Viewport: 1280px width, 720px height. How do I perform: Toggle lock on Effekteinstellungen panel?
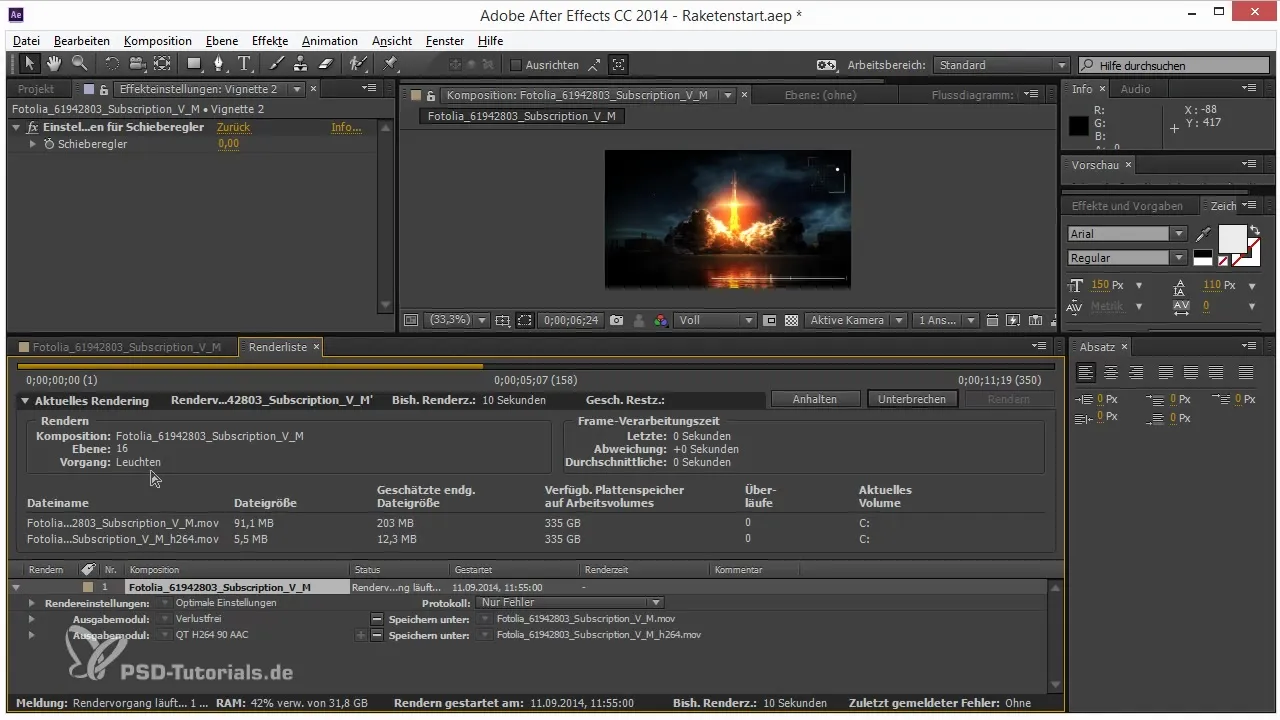[103, 89]
